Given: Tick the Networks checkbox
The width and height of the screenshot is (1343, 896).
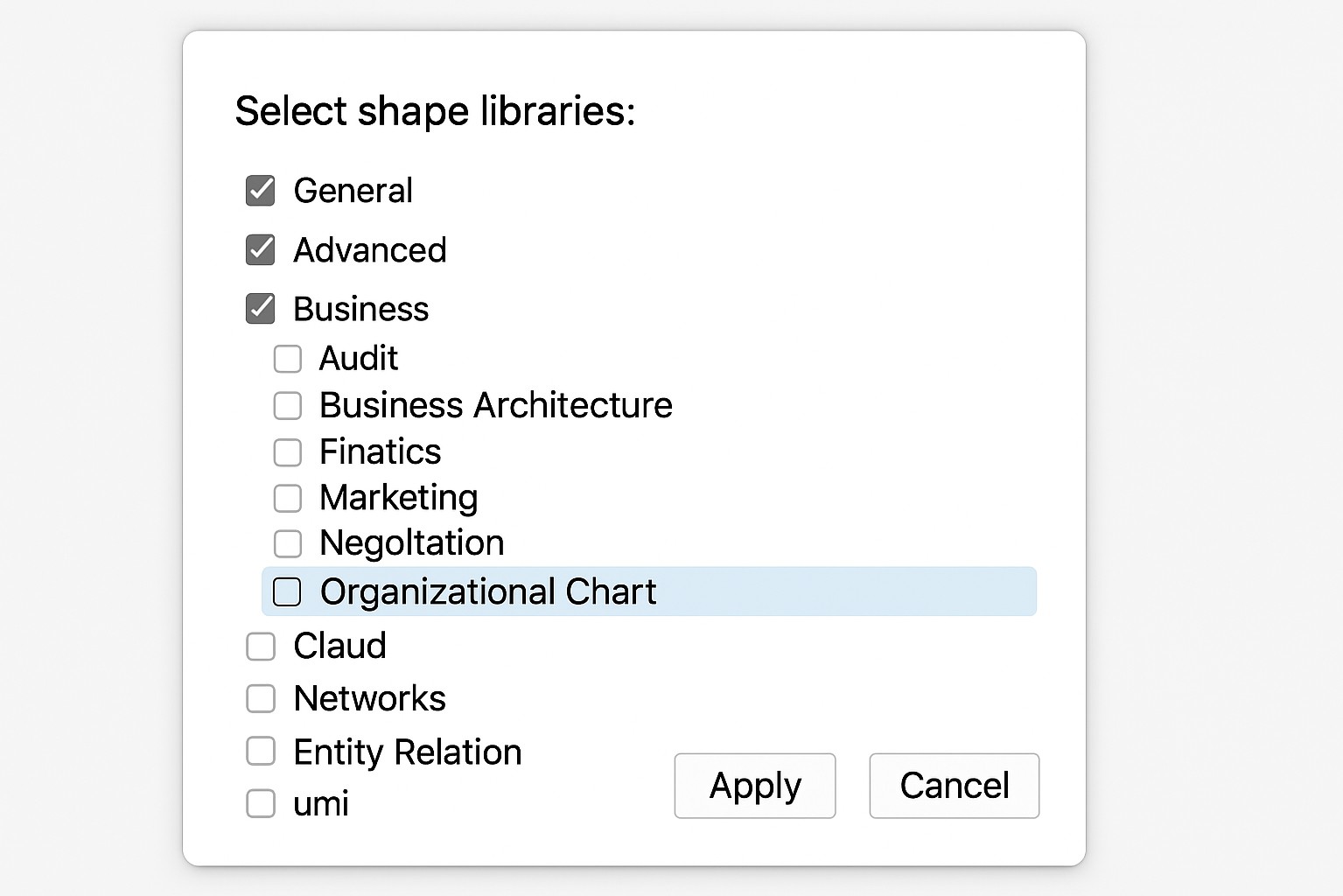Looking at the screenshot, I should pos(261,699).
